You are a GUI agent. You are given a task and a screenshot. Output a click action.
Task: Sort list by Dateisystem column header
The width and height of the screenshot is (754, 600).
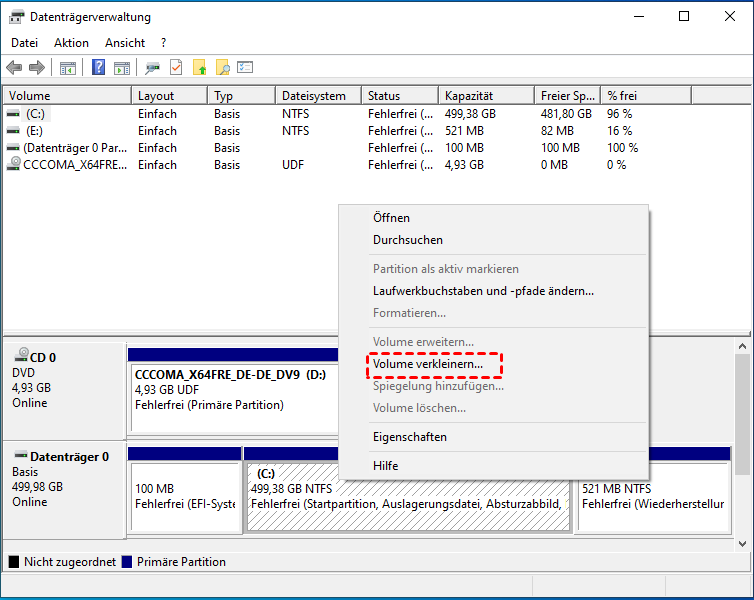[x=313, y=96]
